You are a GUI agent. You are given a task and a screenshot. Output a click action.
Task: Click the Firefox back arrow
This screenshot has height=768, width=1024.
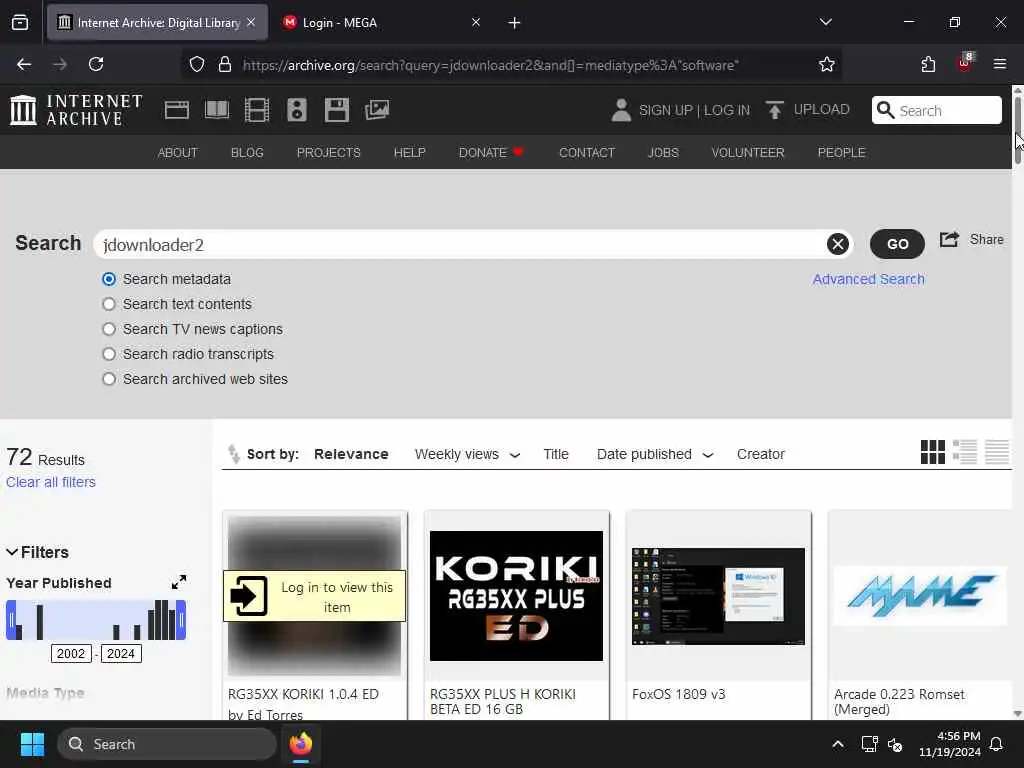[24, 64]
